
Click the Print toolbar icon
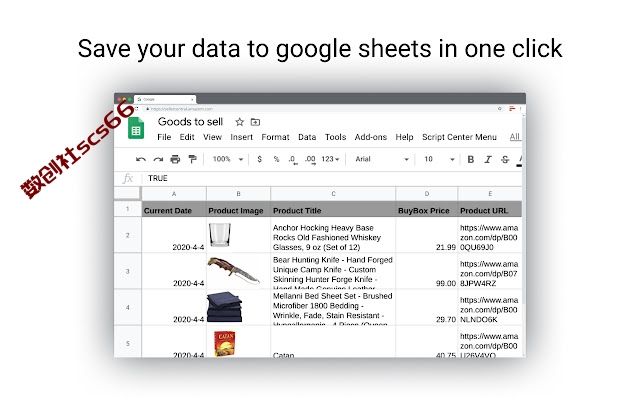click(x=175, y=159)
